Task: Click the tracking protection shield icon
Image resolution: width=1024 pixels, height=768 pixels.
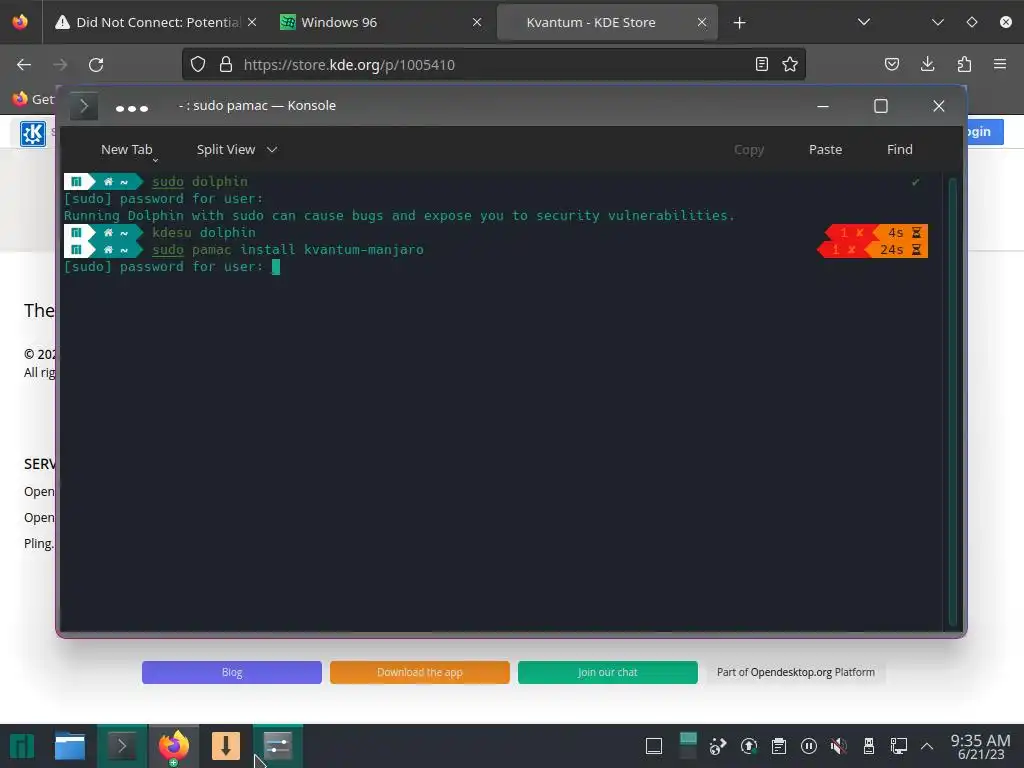Action: pyautogui.click(x=198, y=64)
